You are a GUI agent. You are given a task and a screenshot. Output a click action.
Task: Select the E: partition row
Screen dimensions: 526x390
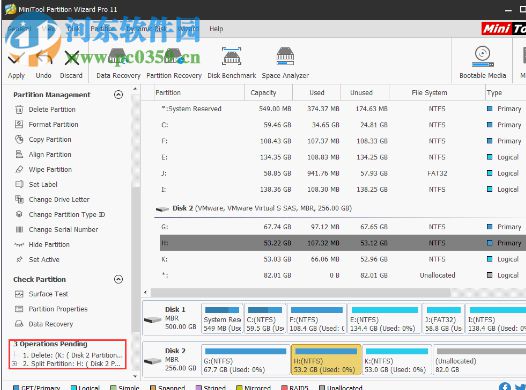[343, 157]
